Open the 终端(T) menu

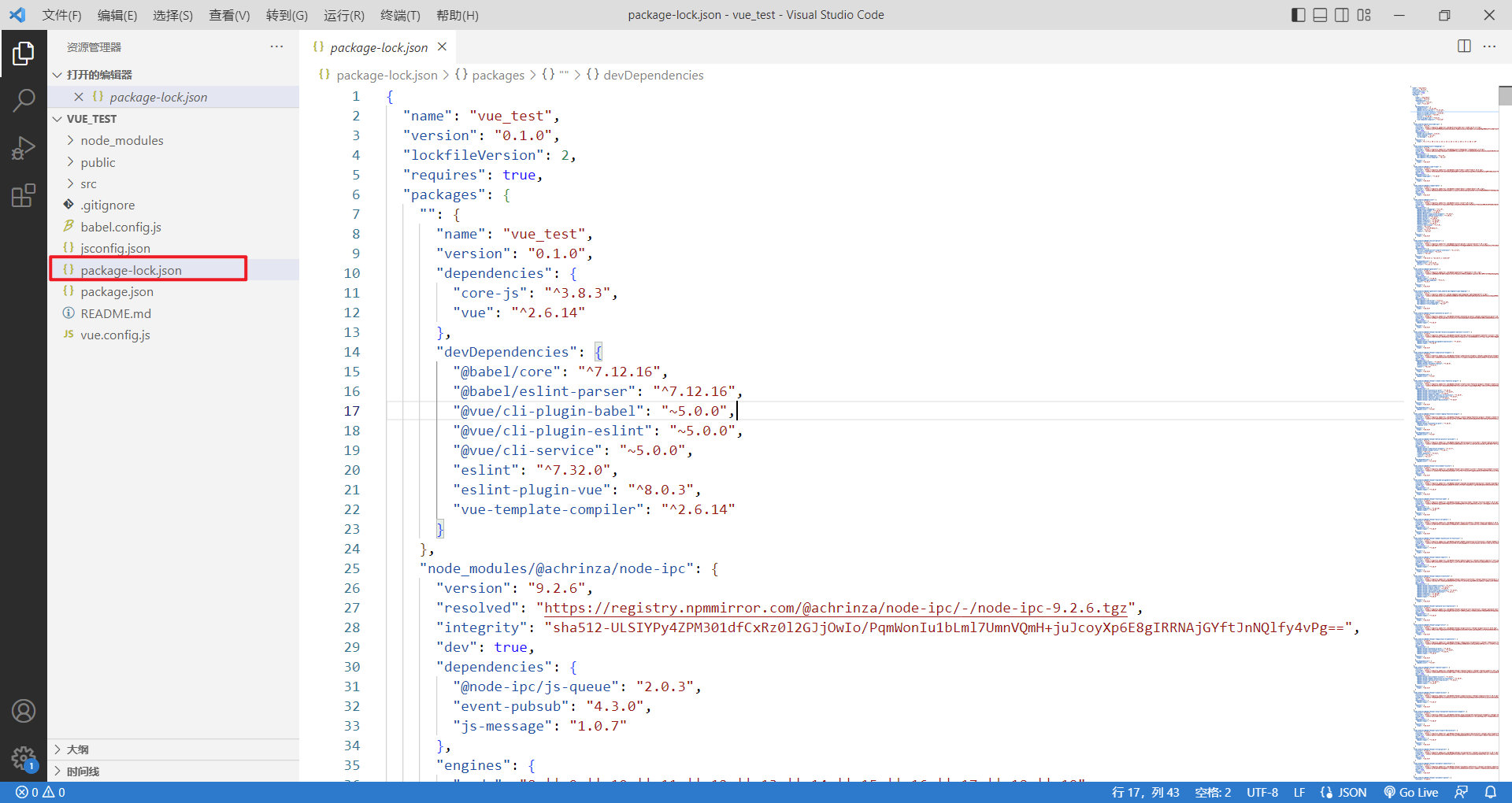[400, 15]
